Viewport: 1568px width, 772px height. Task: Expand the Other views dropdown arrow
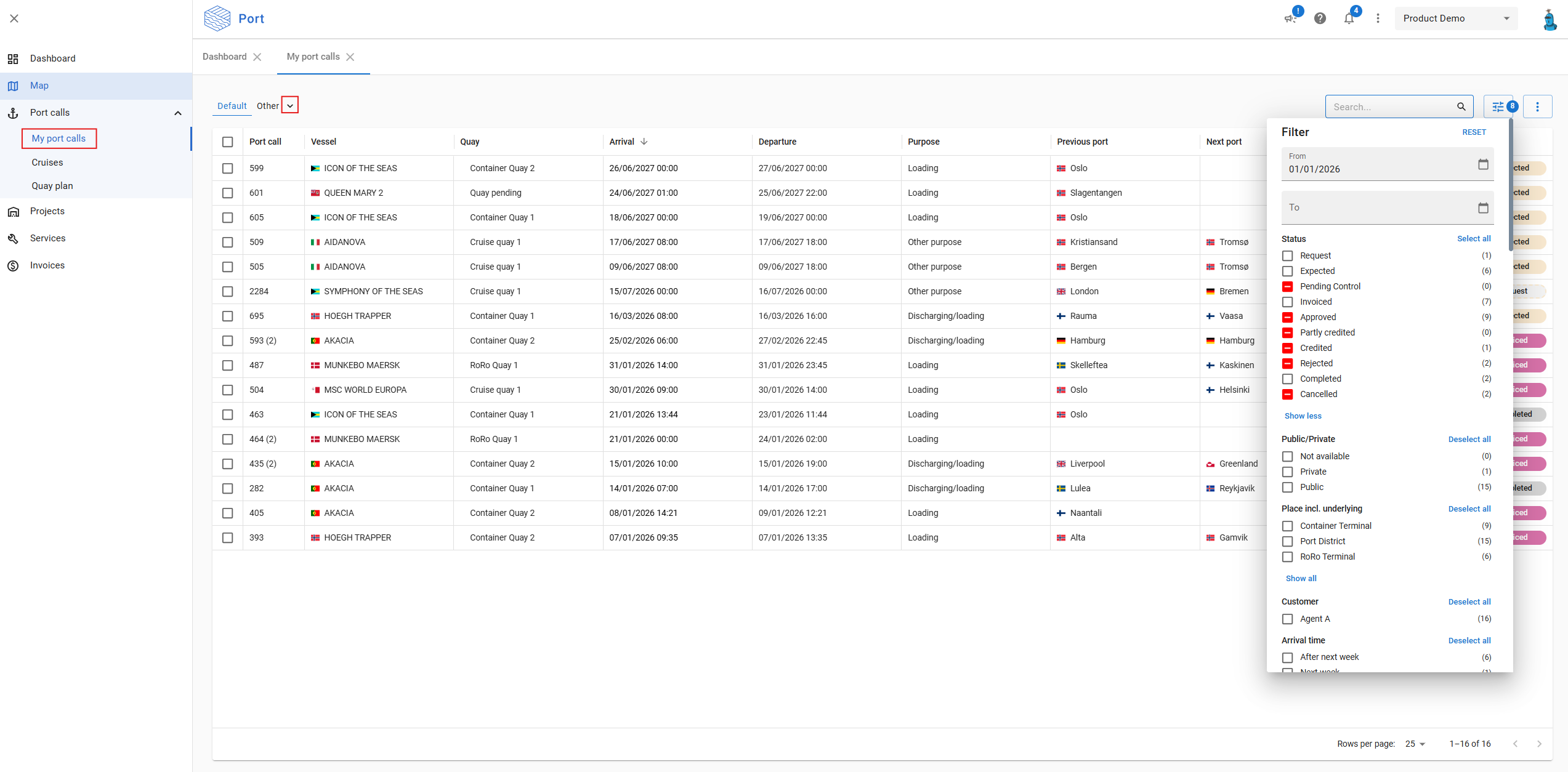[290, 106]
